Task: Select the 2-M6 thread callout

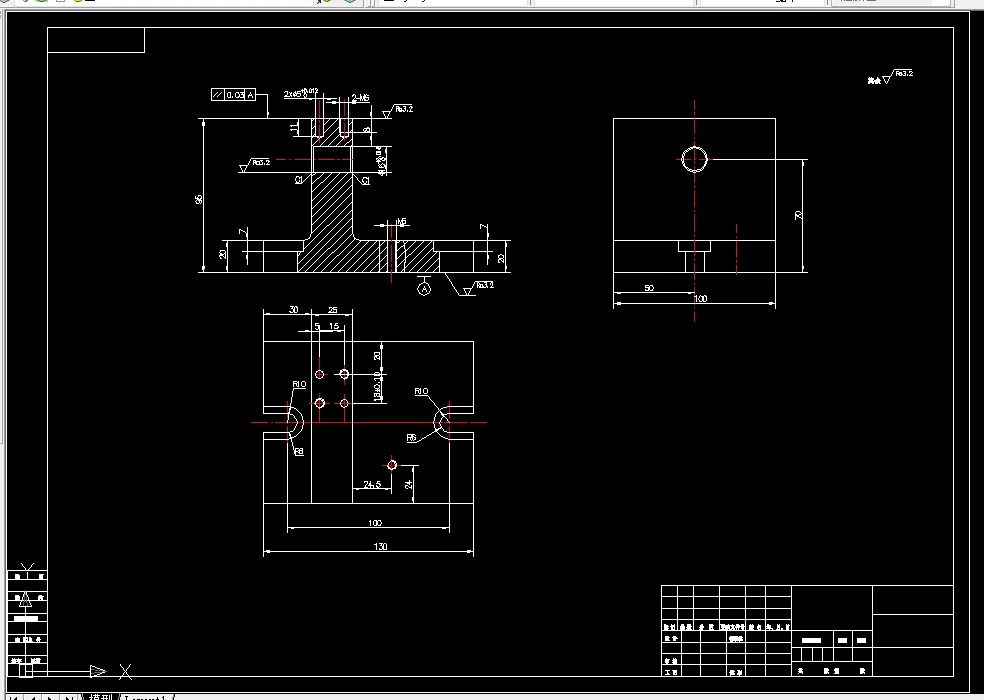Action: (x=360, y=98)
